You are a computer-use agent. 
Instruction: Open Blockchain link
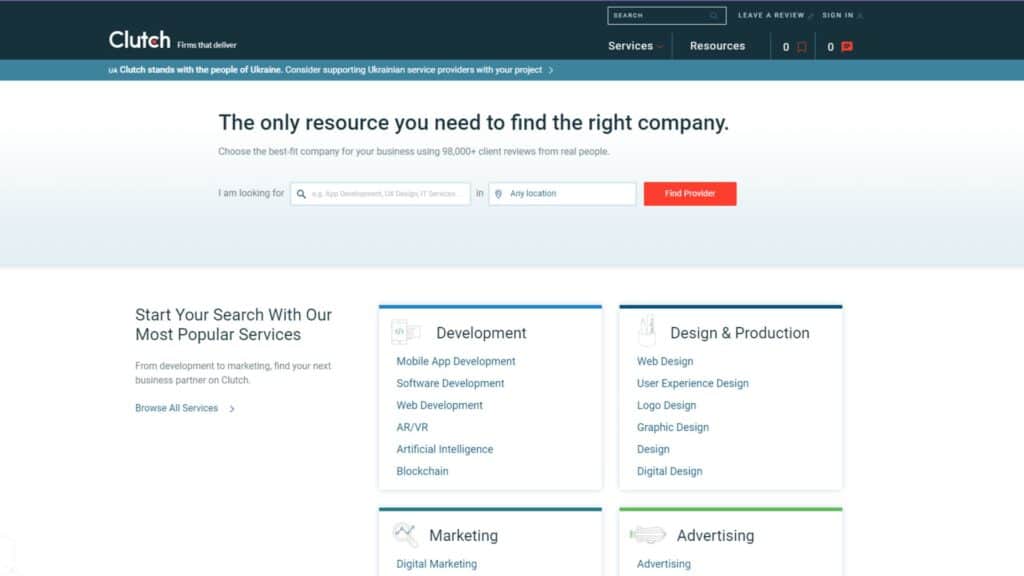(x=422, y=472)
